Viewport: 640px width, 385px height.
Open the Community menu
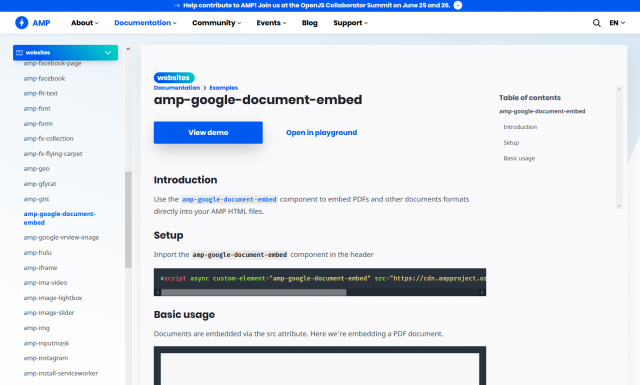217,23
